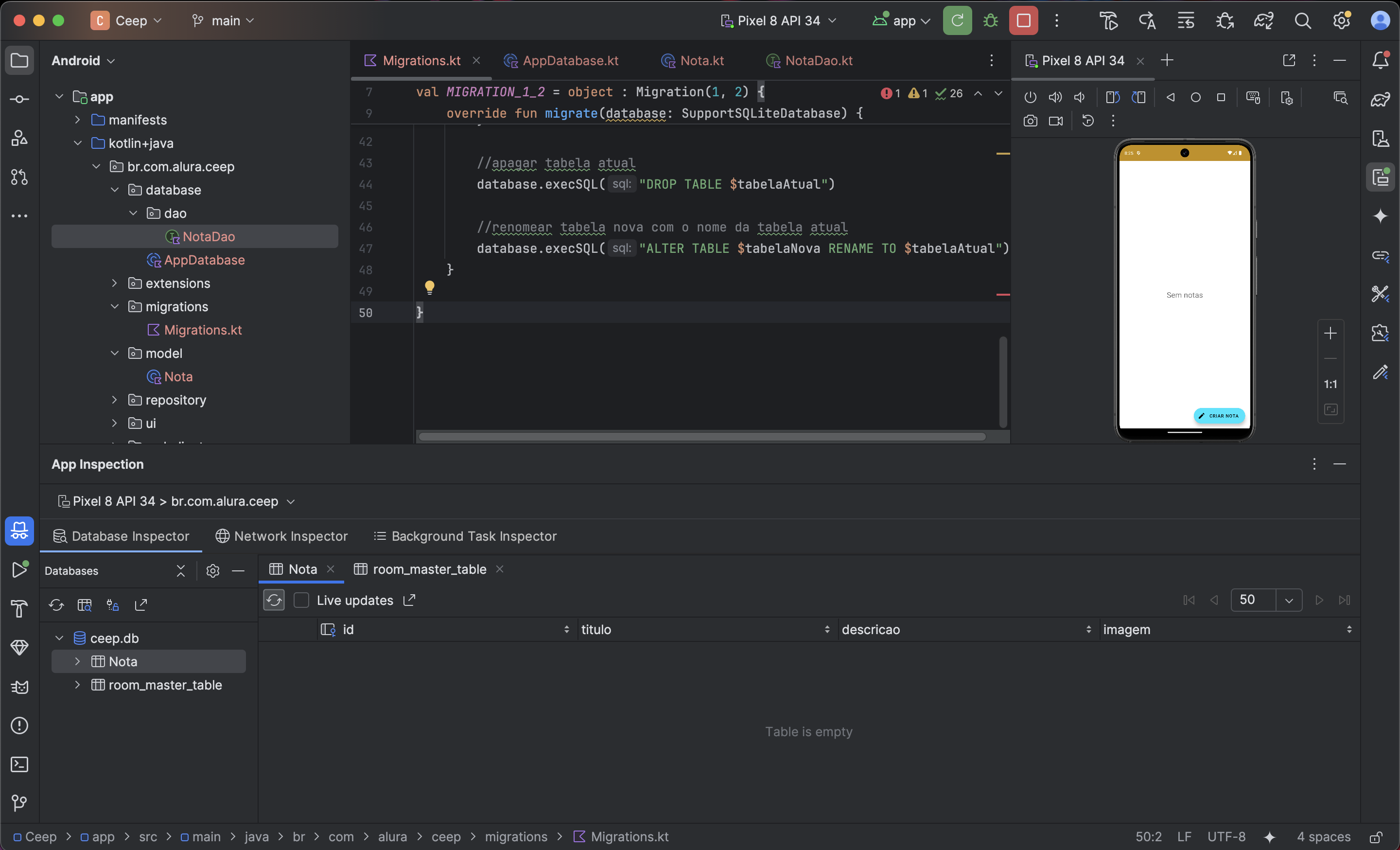Viewport: 1400px width, 850px height.
Task: Open IDE settings gear icon
Action: click(1342, 21)
